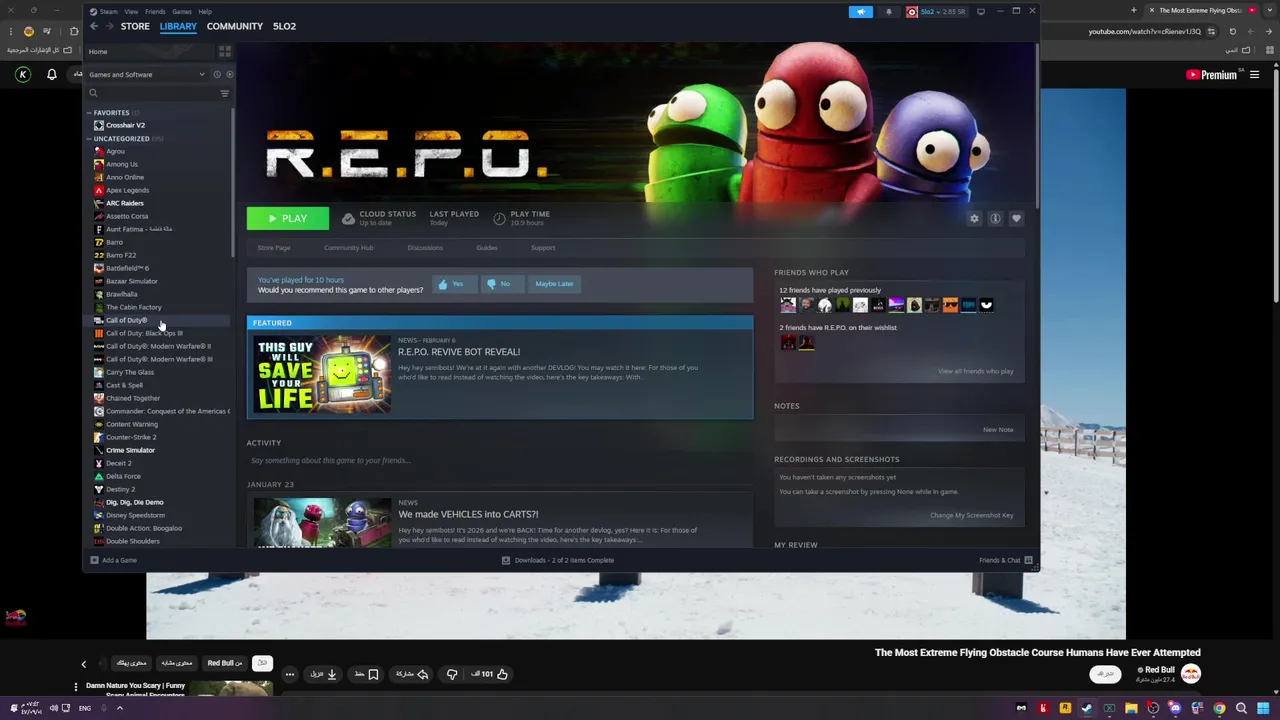Open the View menu
This screenshot has width=1280, height=720.
(x=131, y=12)
